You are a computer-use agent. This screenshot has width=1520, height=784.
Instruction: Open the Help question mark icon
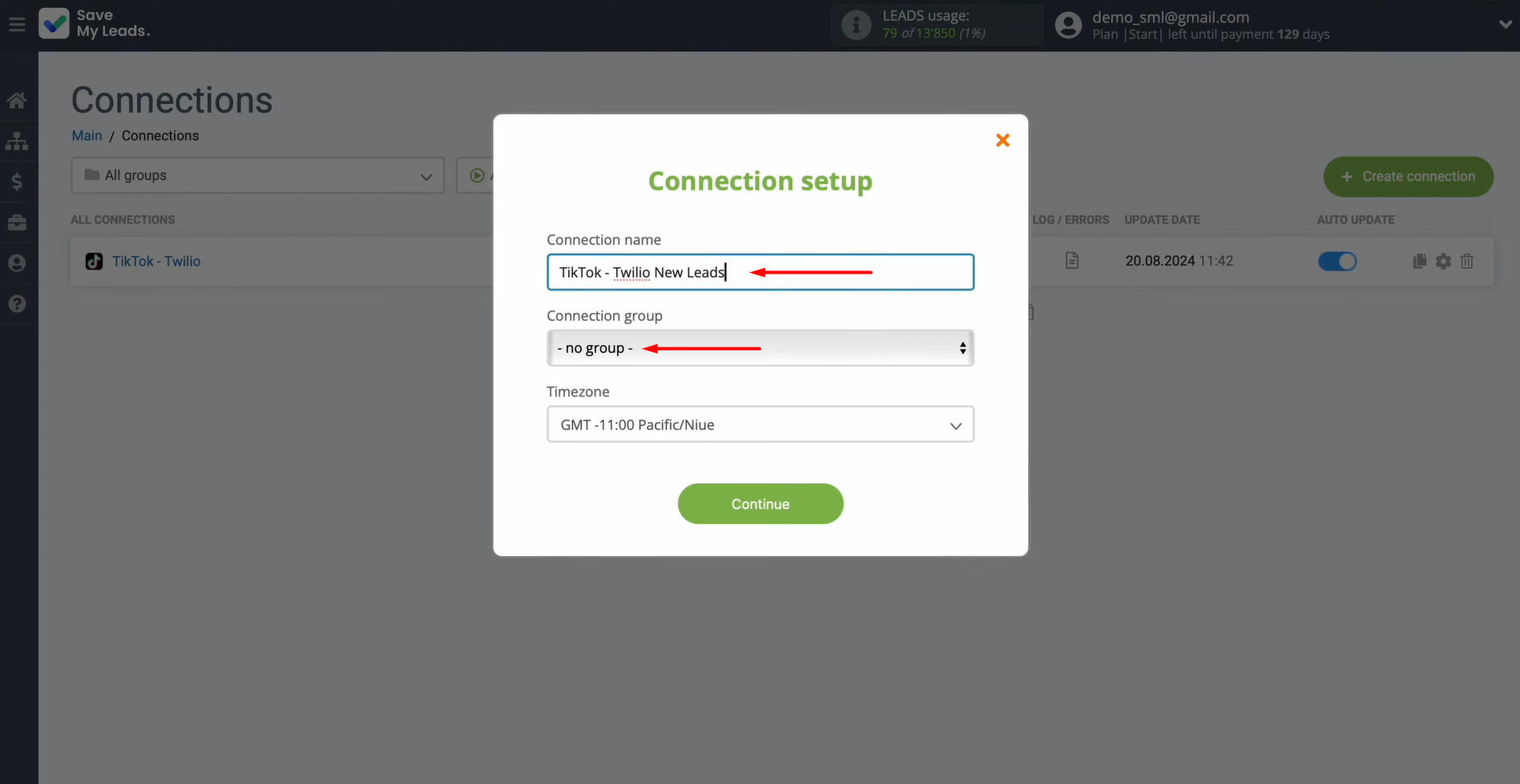click(x=17, y=303)
